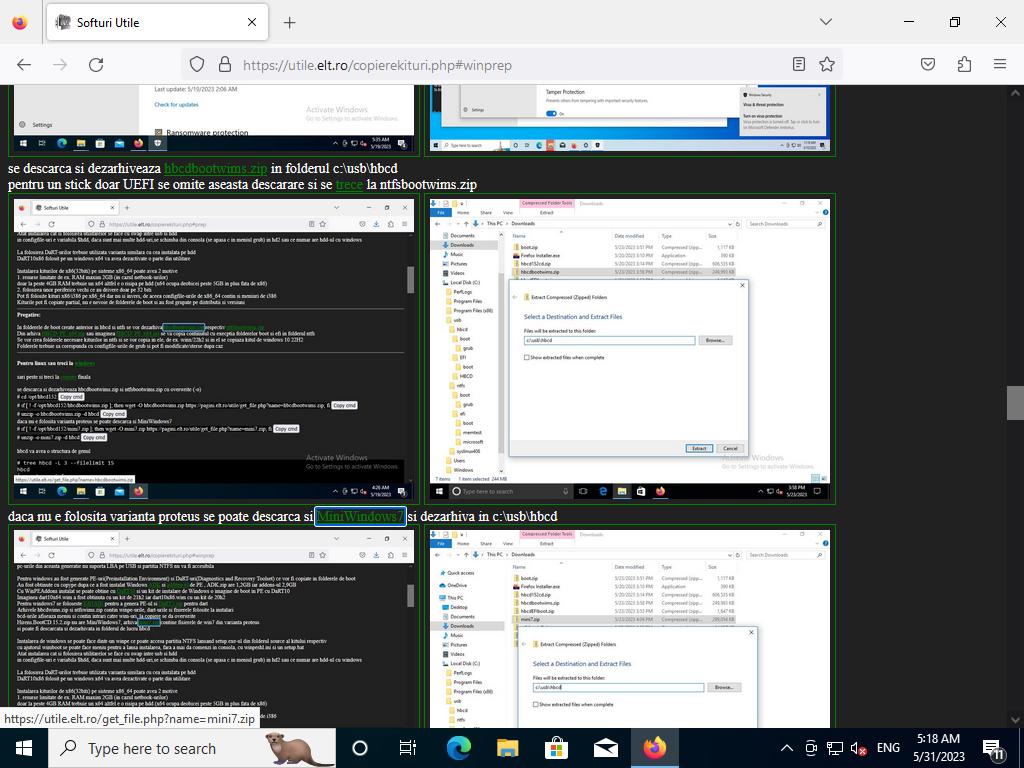
Task: Open a new browser tab
Action: coord(289,22)
